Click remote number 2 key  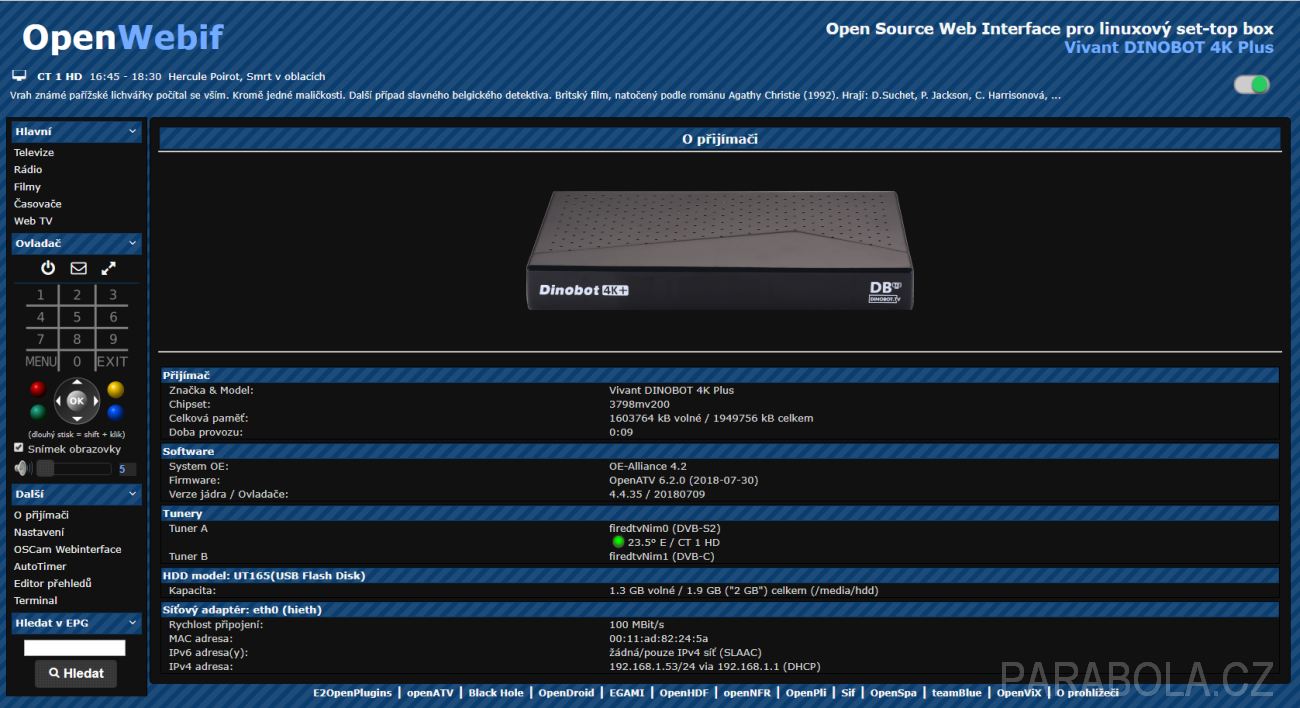(x=77, y=295)
